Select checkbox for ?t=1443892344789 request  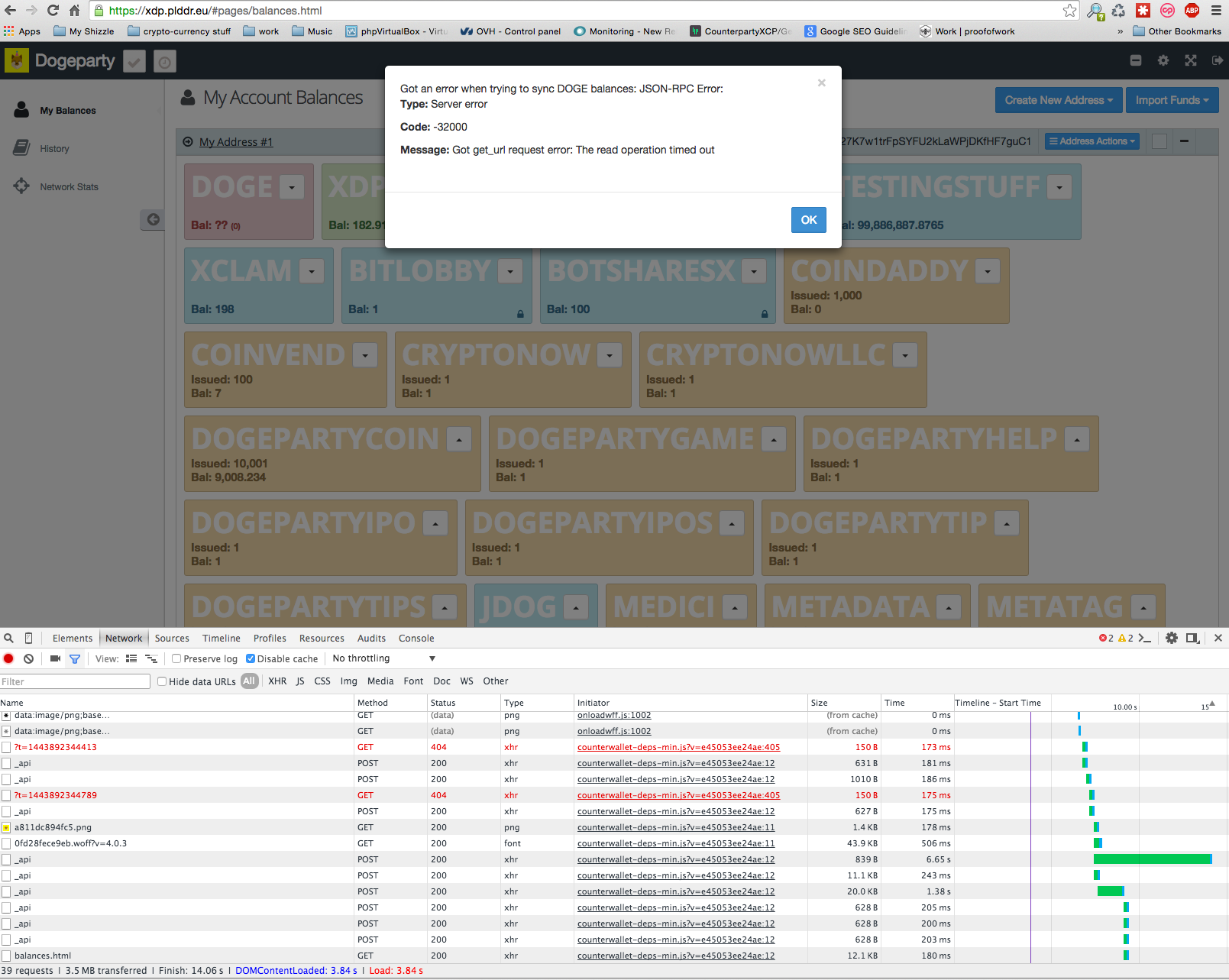pyautogui.click(x=6, y=795)
